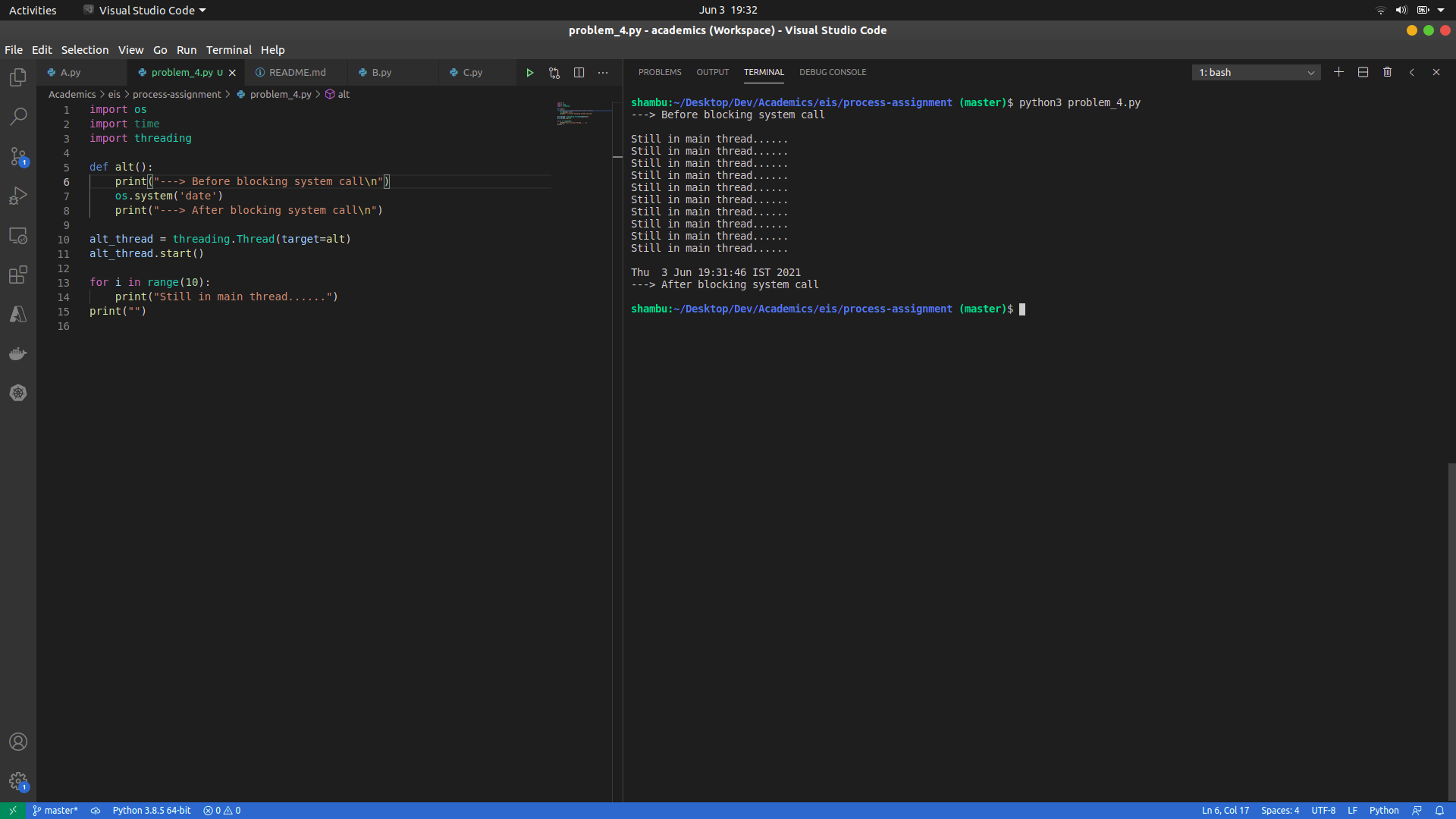Expand editor More Actions ellipsis menu
This screenshot has width=1456, height=819.
coord(603,73)
